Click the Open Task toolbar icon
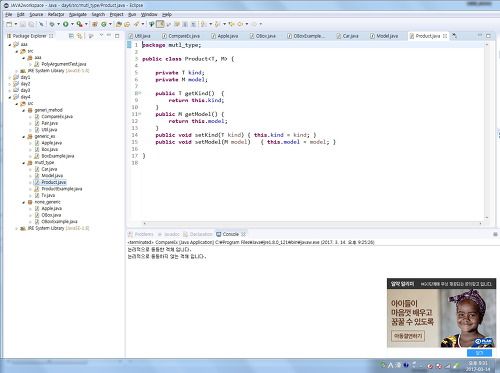500x373 pixels. coord(127,24)
